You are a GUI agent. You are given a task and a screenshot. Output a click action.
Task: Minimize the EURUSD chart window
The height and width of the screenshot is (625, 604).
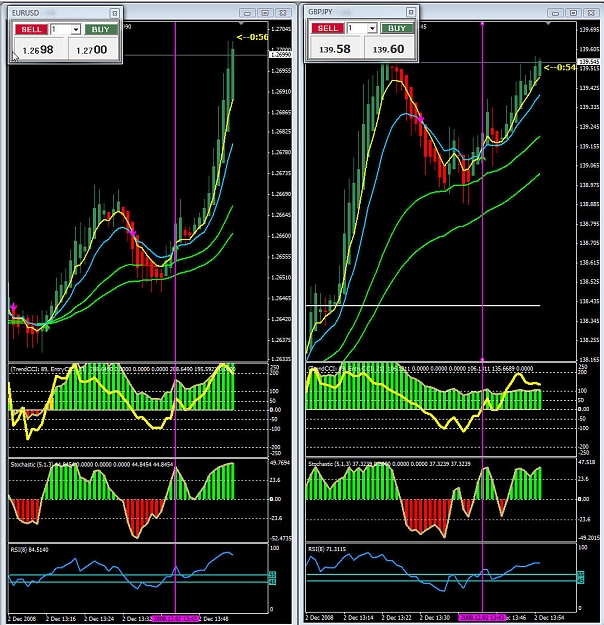pos(247,13)
